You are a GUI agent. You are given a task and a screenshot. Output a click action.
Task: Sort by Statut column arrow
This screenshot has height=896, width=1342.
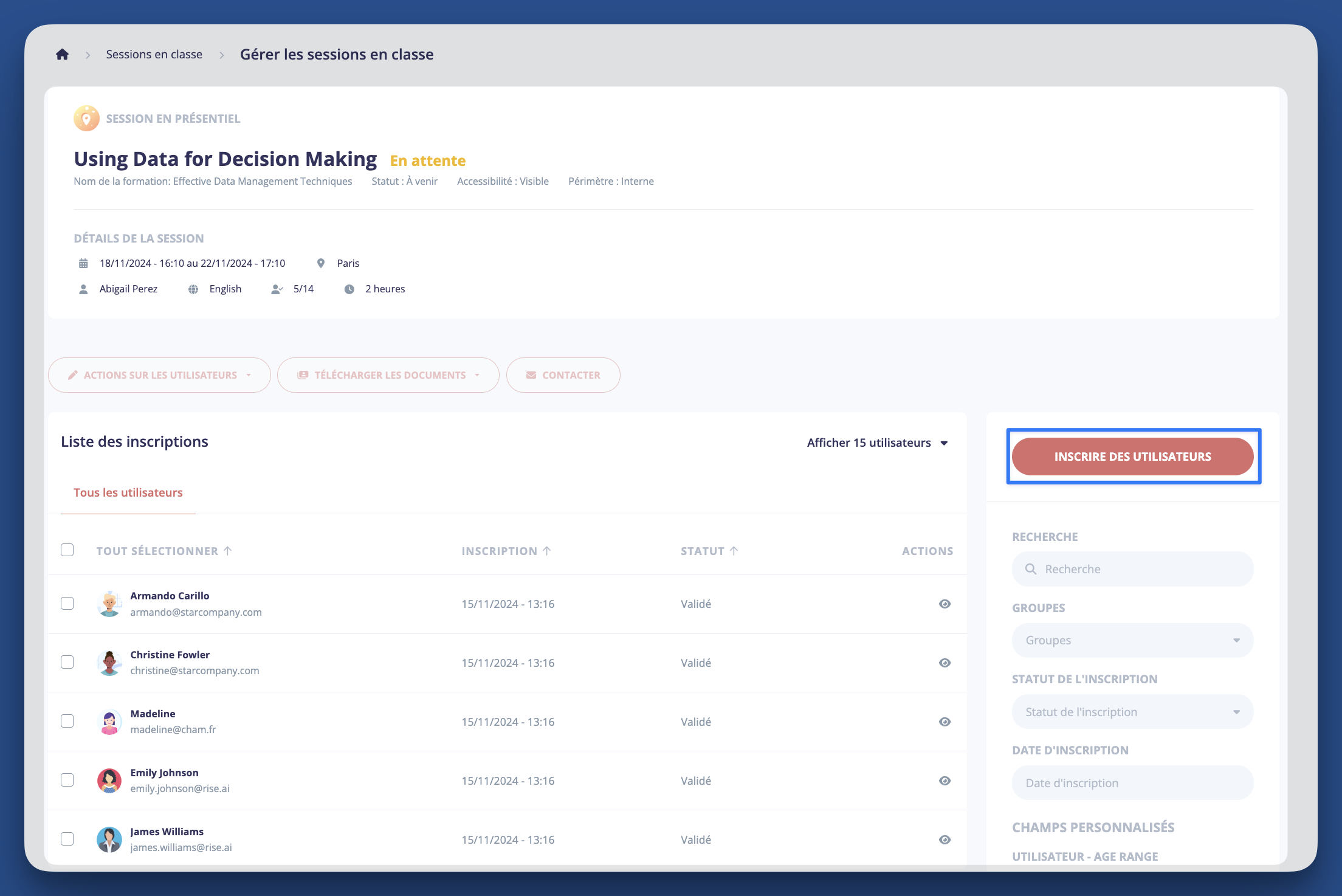pyautogui.click(x=734, y=551)
